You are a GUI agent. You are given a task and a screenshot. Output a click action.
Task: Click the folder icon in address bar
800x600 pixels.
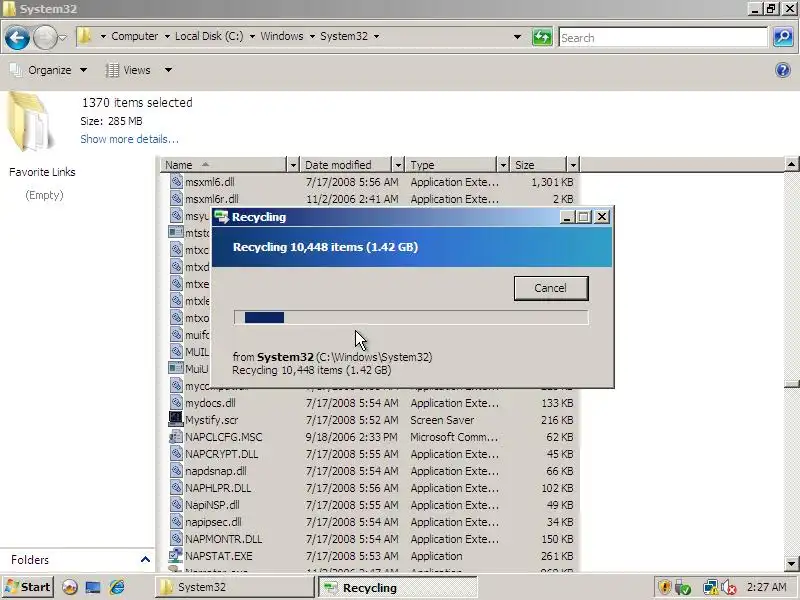85,36
